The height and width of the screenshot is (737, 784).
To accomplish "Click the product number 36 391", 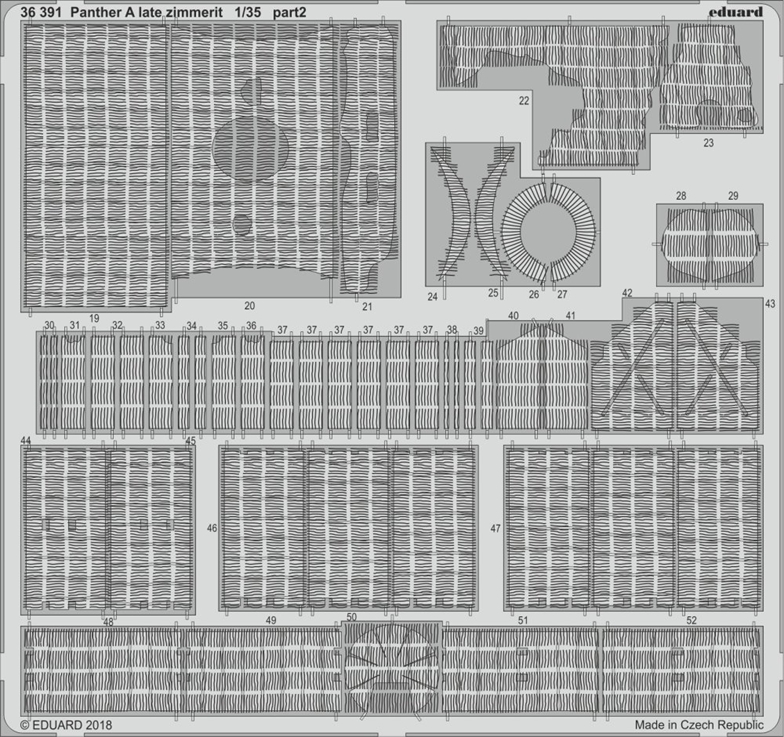I will [x=36, y=10].
